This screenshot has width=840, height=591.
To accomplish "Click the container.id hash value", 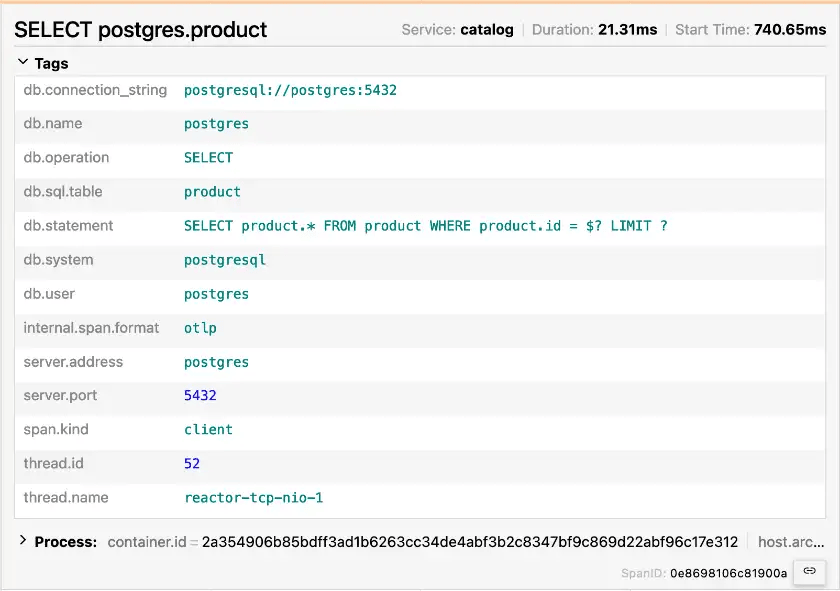I will (469, 542).
